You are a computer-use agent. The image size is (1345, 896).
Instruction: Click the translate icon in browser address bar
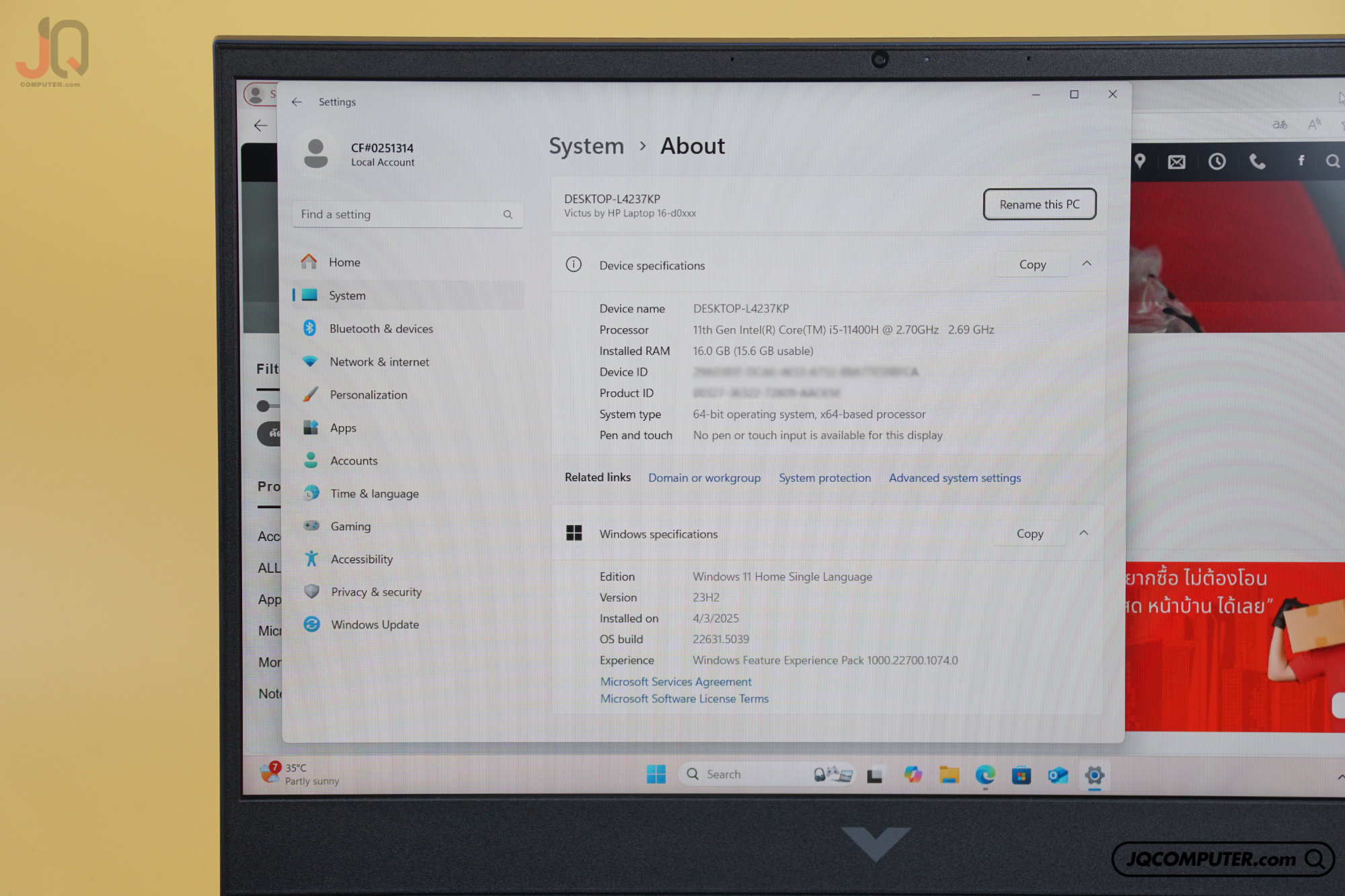(x=1280, y=124)
